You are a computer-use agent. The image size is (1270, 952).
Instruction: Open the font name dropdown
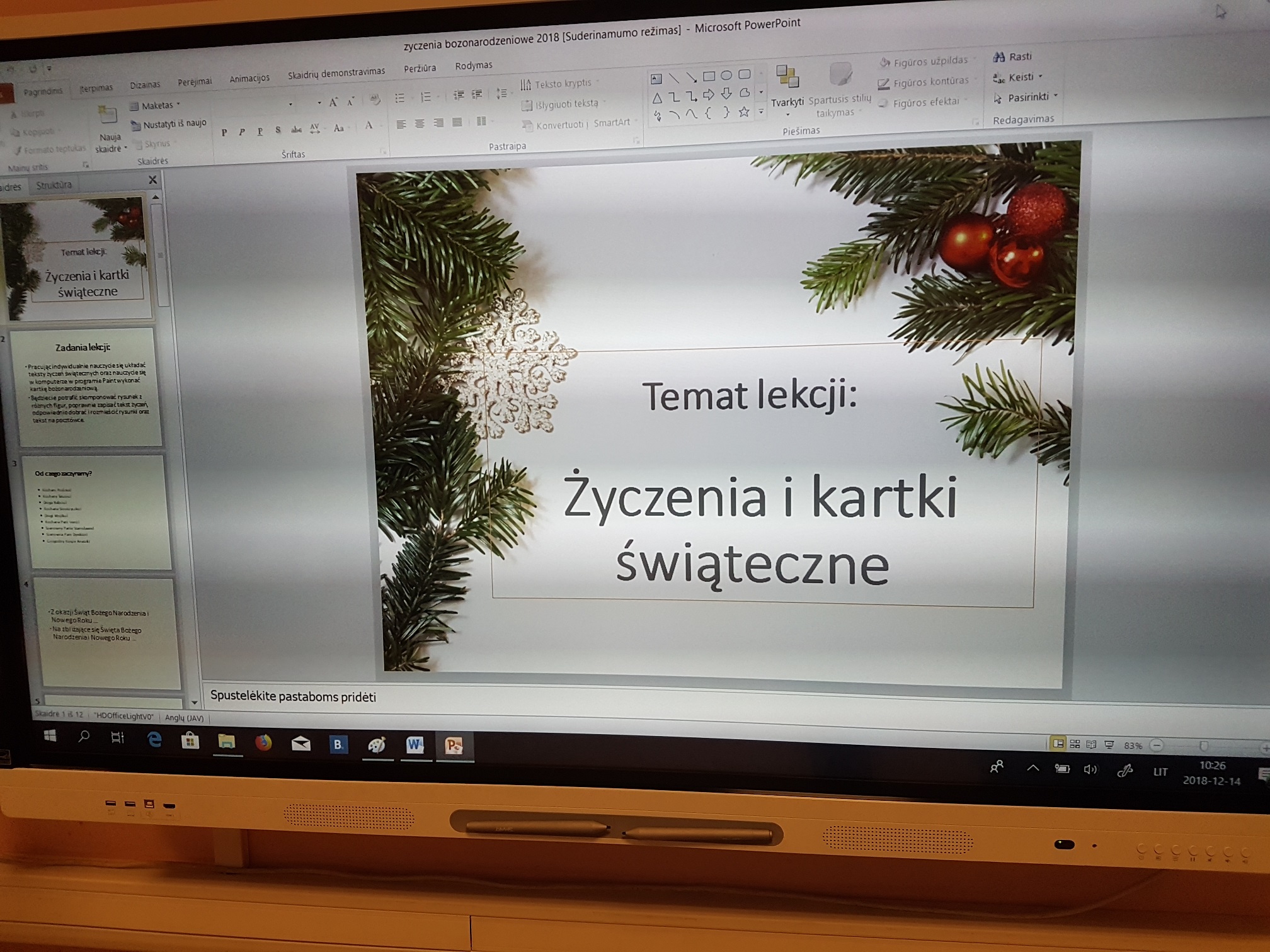290,104
